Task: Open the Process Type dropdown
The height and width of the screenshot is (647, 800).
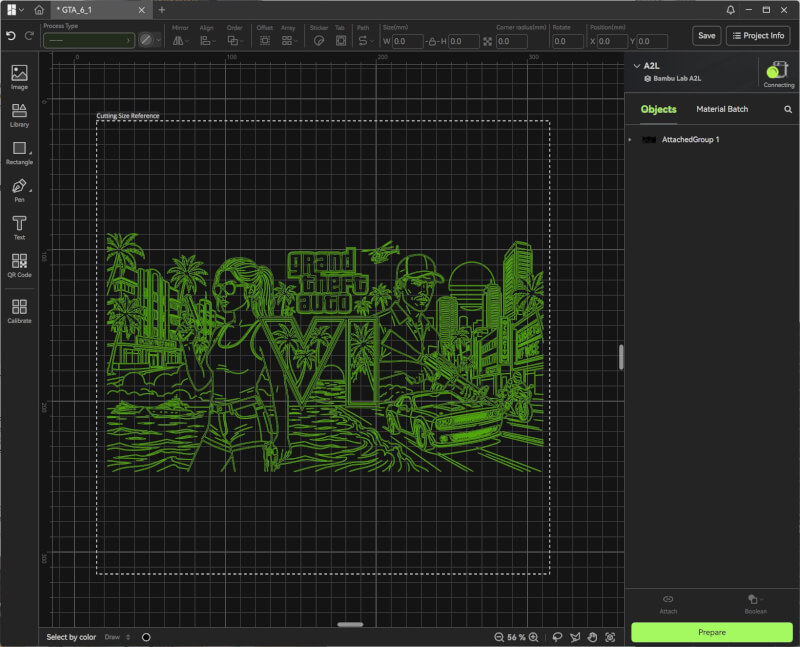Action: pyautogui.click(x=89, y=40)
